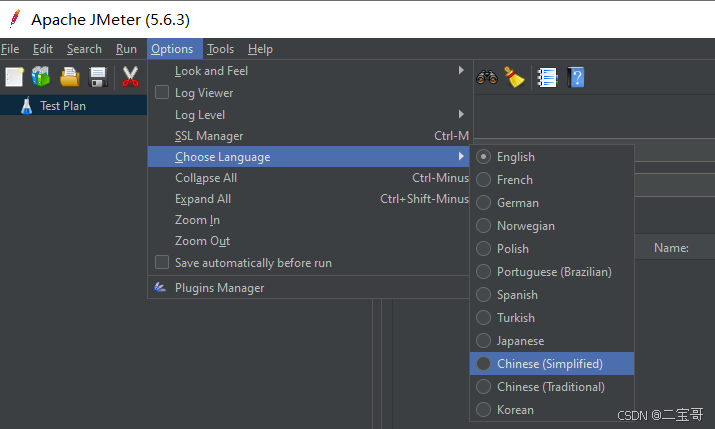
Task: Click Expand All menu entry
Action: point(309,199)
